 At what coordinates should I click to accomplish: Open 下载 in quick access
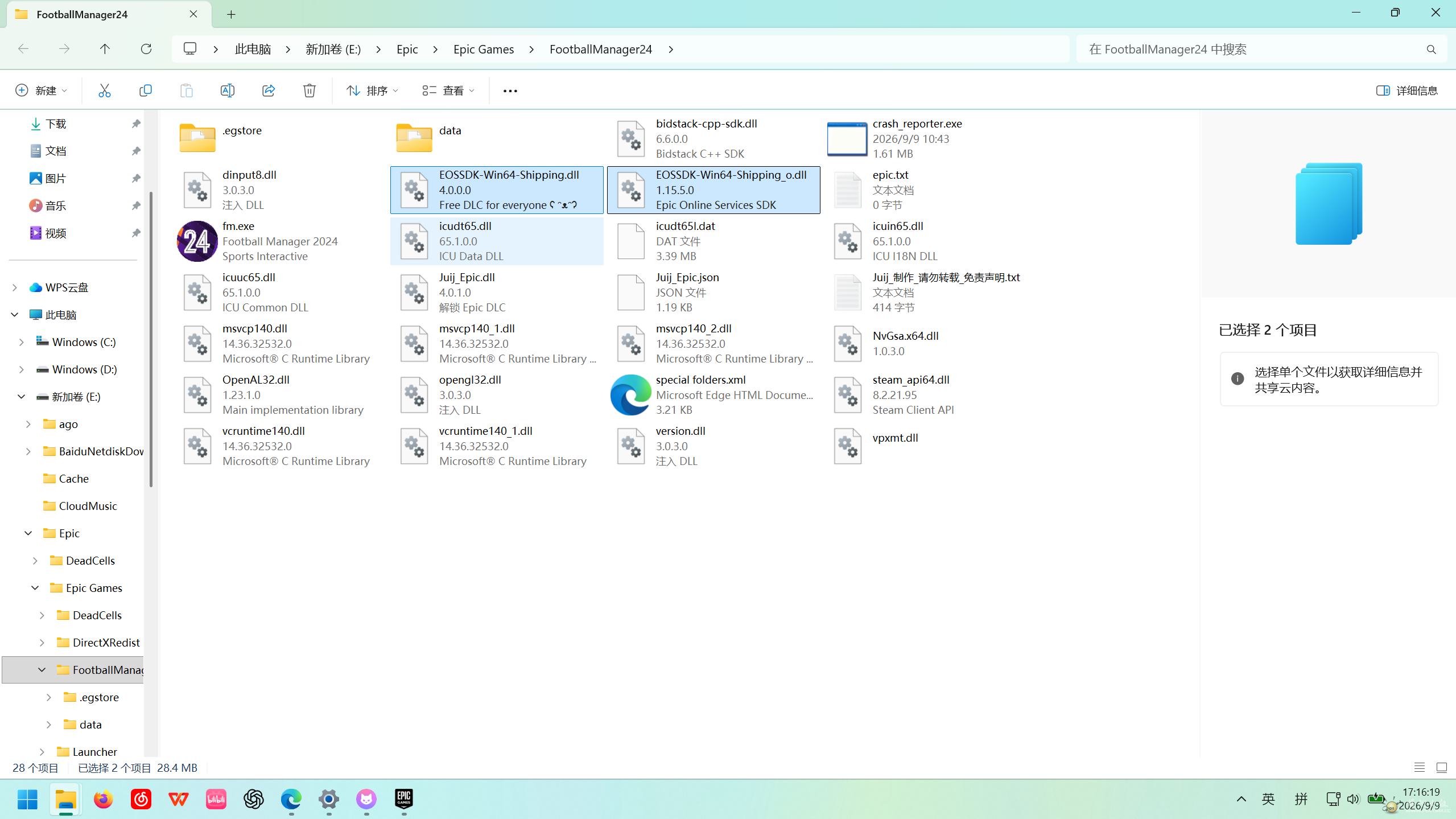(x=56, y=124)
